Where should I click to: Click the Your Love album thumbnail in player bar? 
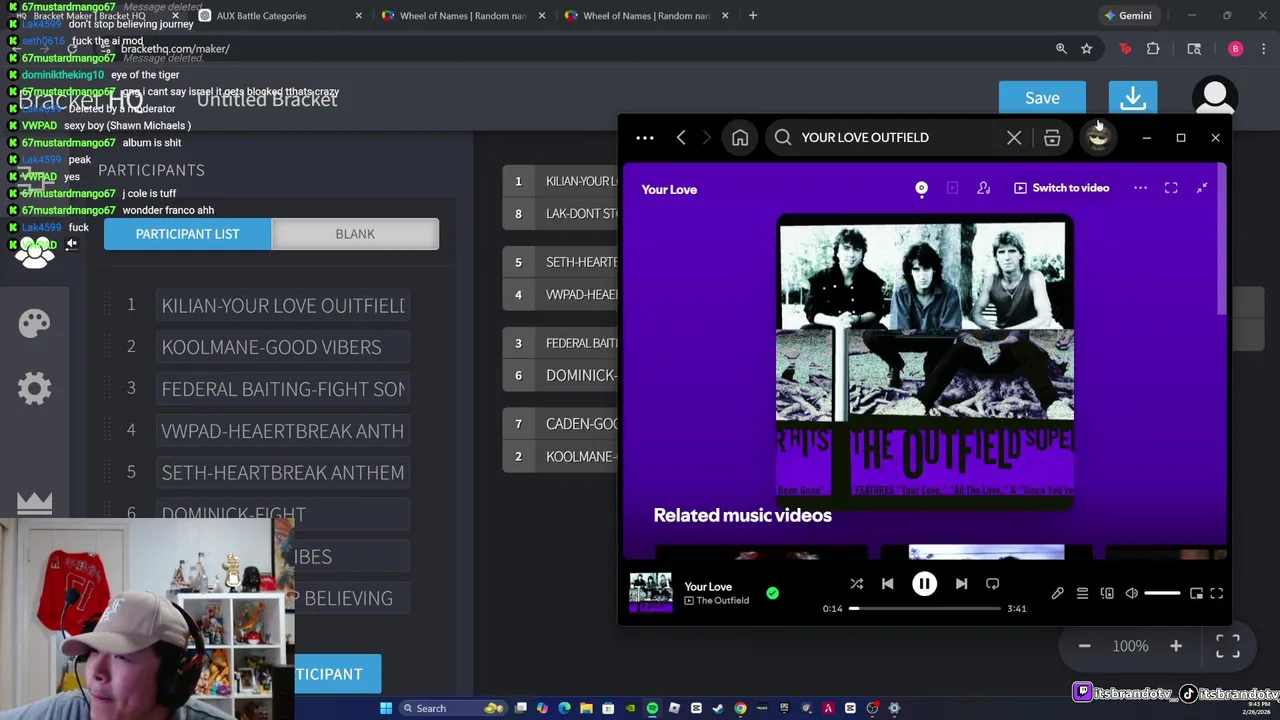[650, 593]
